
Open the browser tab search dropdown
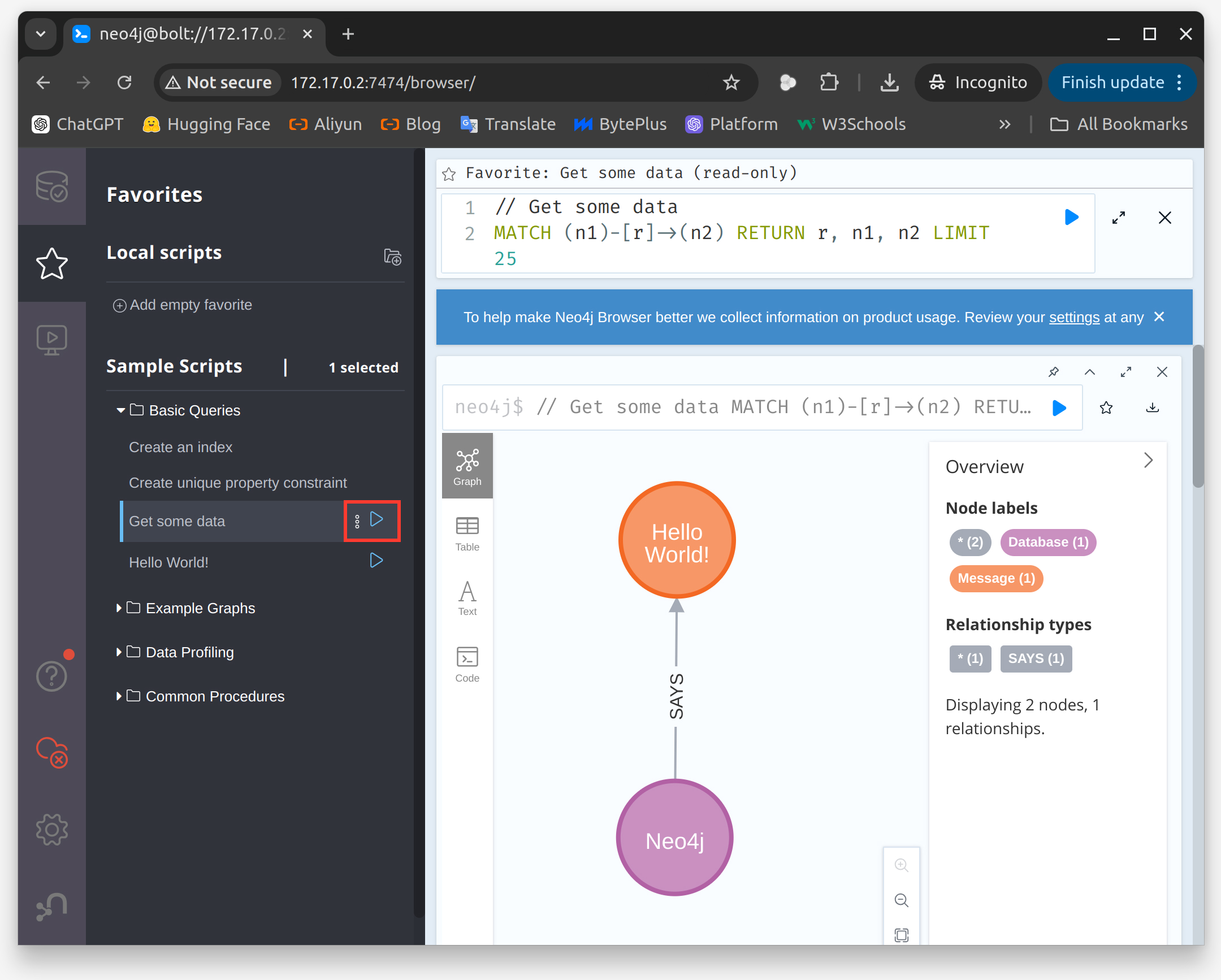41,34
